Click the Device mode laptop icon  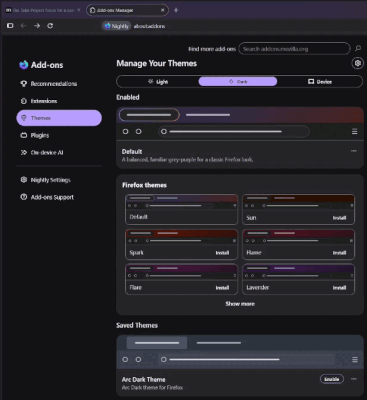[311, 81]
